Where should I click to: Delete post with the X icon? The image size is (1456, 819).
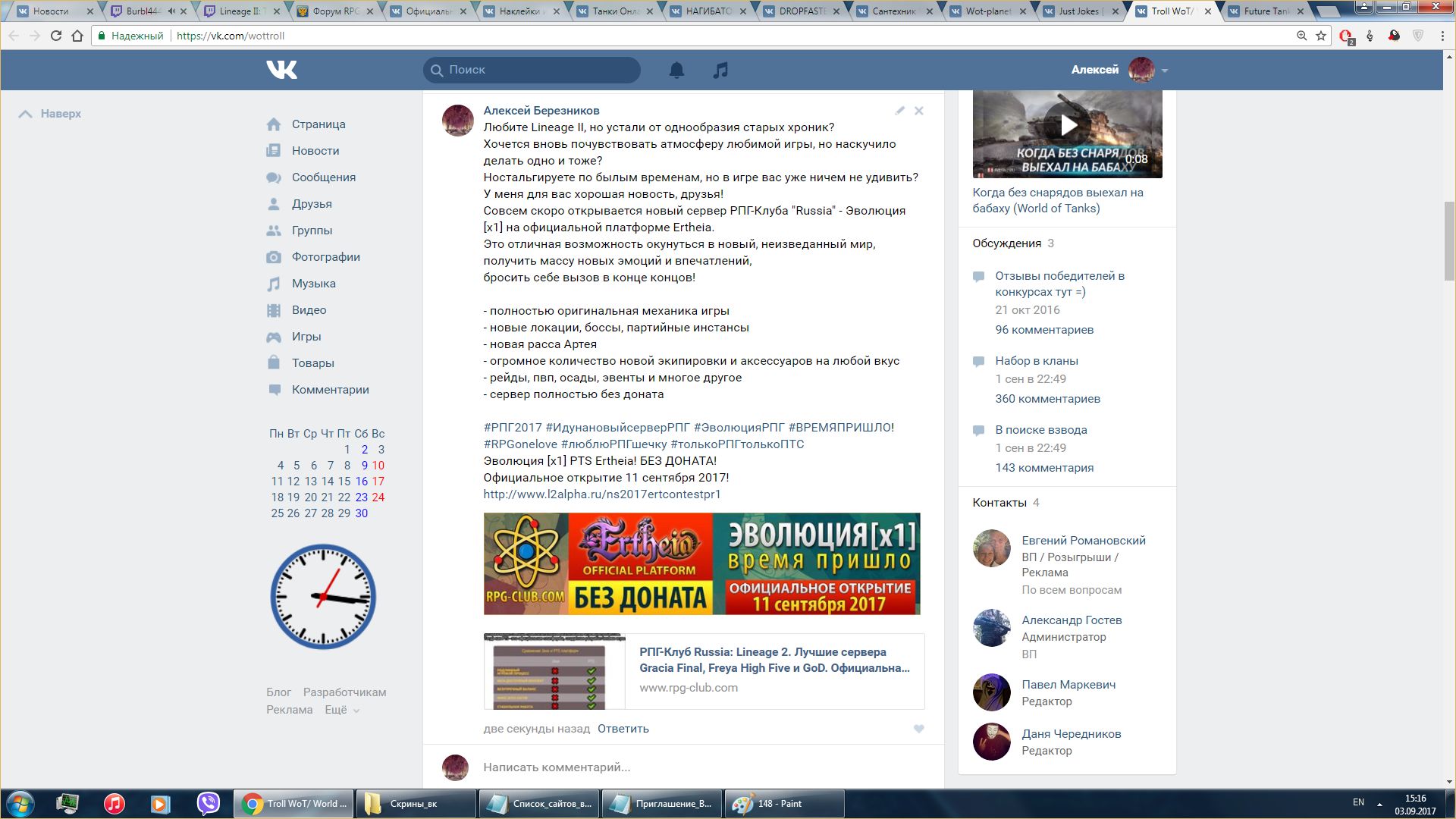pos(919,111)
